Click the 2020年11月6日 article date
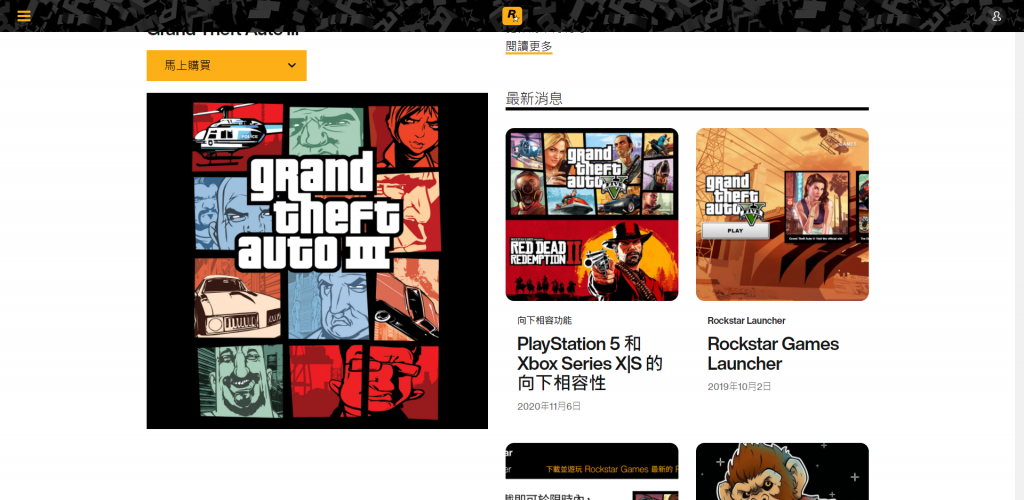 549,406
